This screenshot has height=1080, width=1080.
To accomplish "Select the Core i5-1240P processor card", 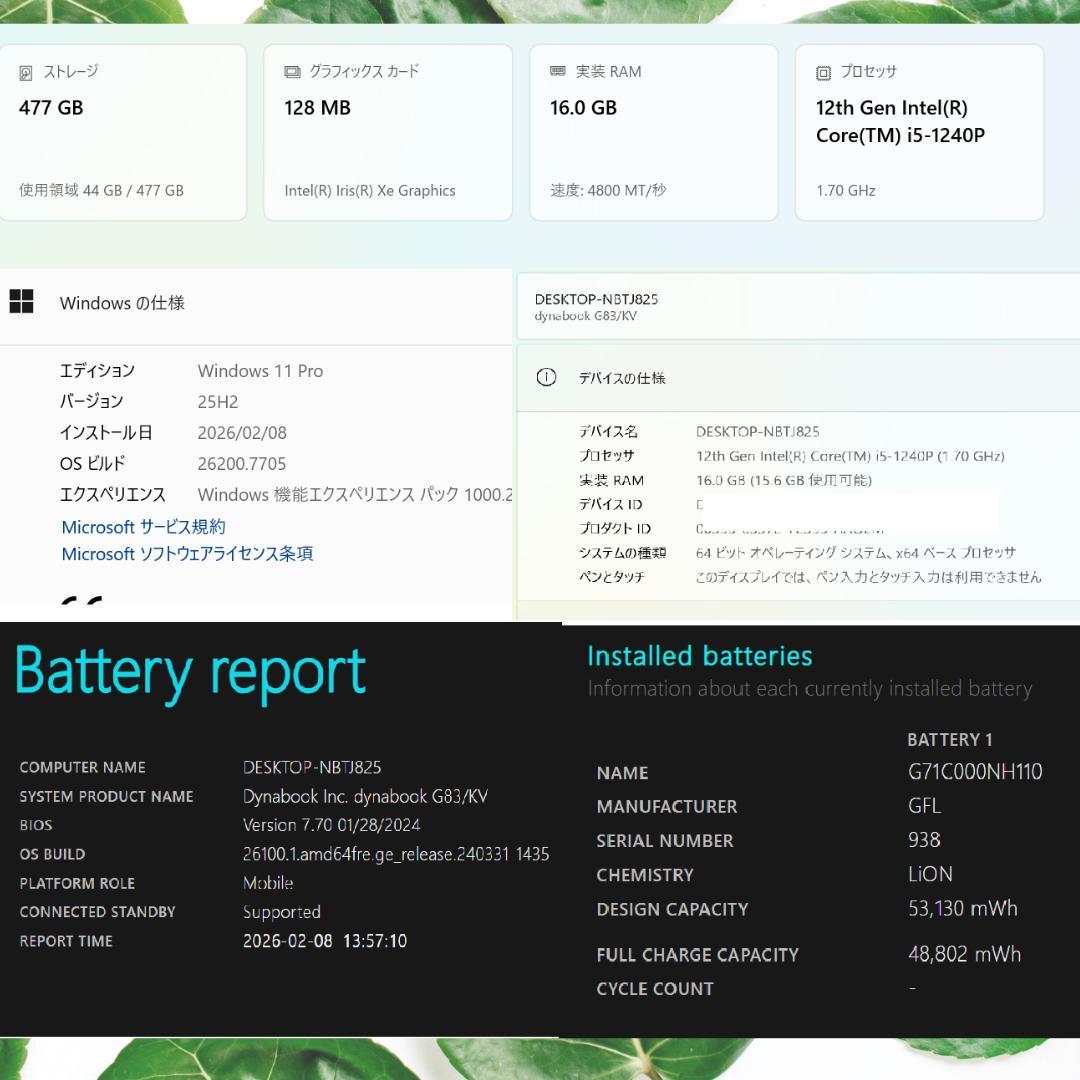I will pos(919,132).
